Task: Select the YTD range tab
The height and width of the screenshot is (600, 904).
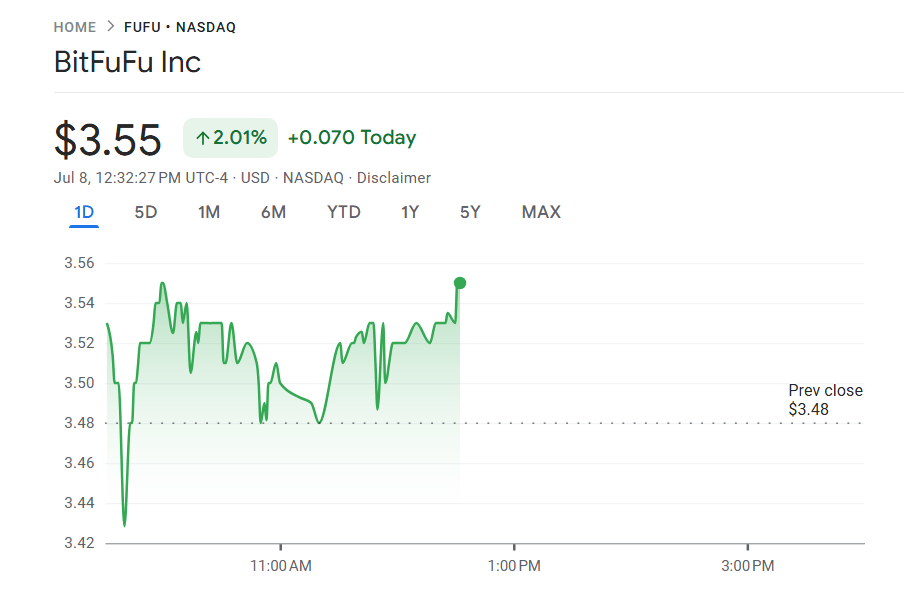Action: click(x=344, y=212)
